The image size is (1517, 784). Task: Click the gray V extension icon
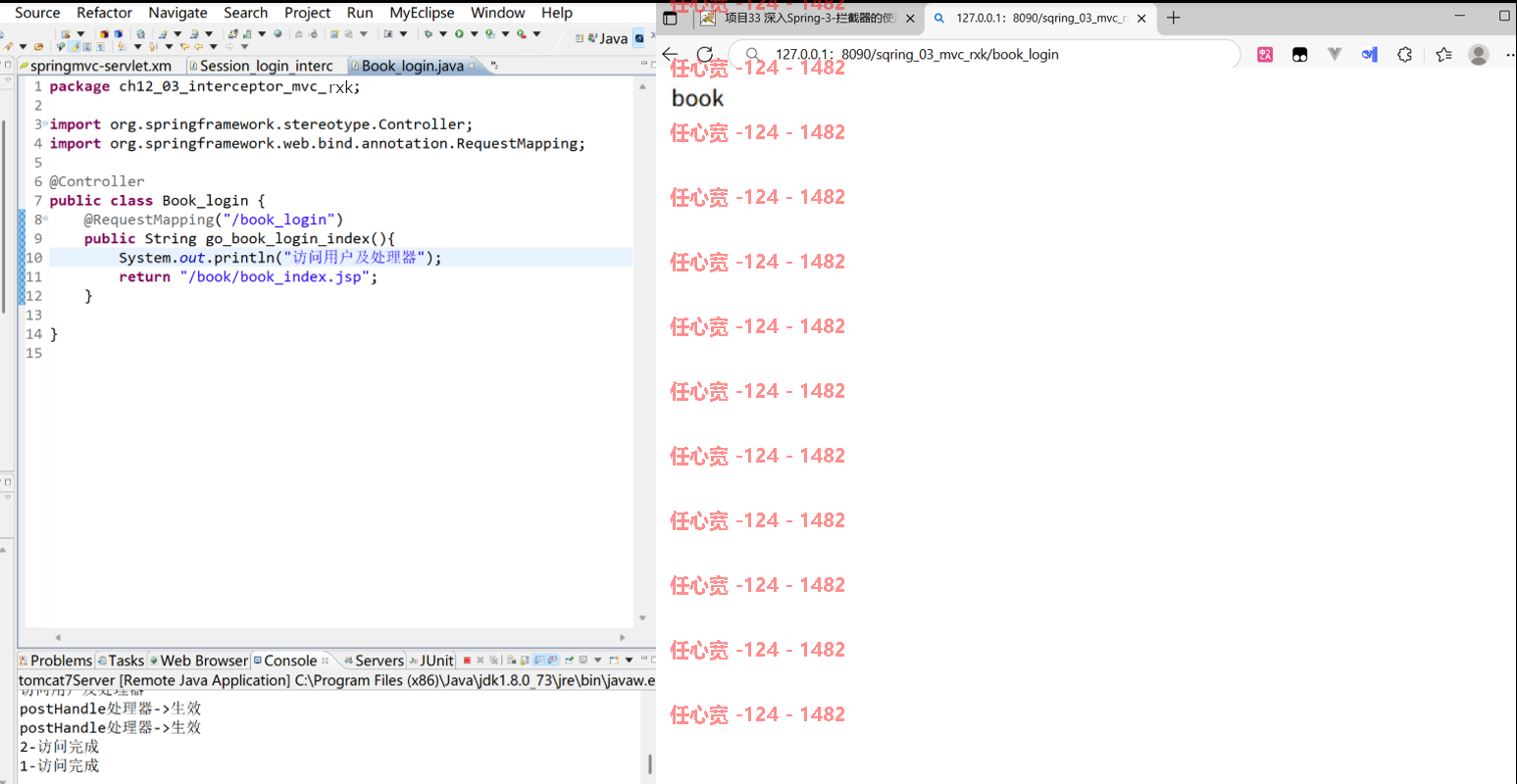tap(1335, 55)
